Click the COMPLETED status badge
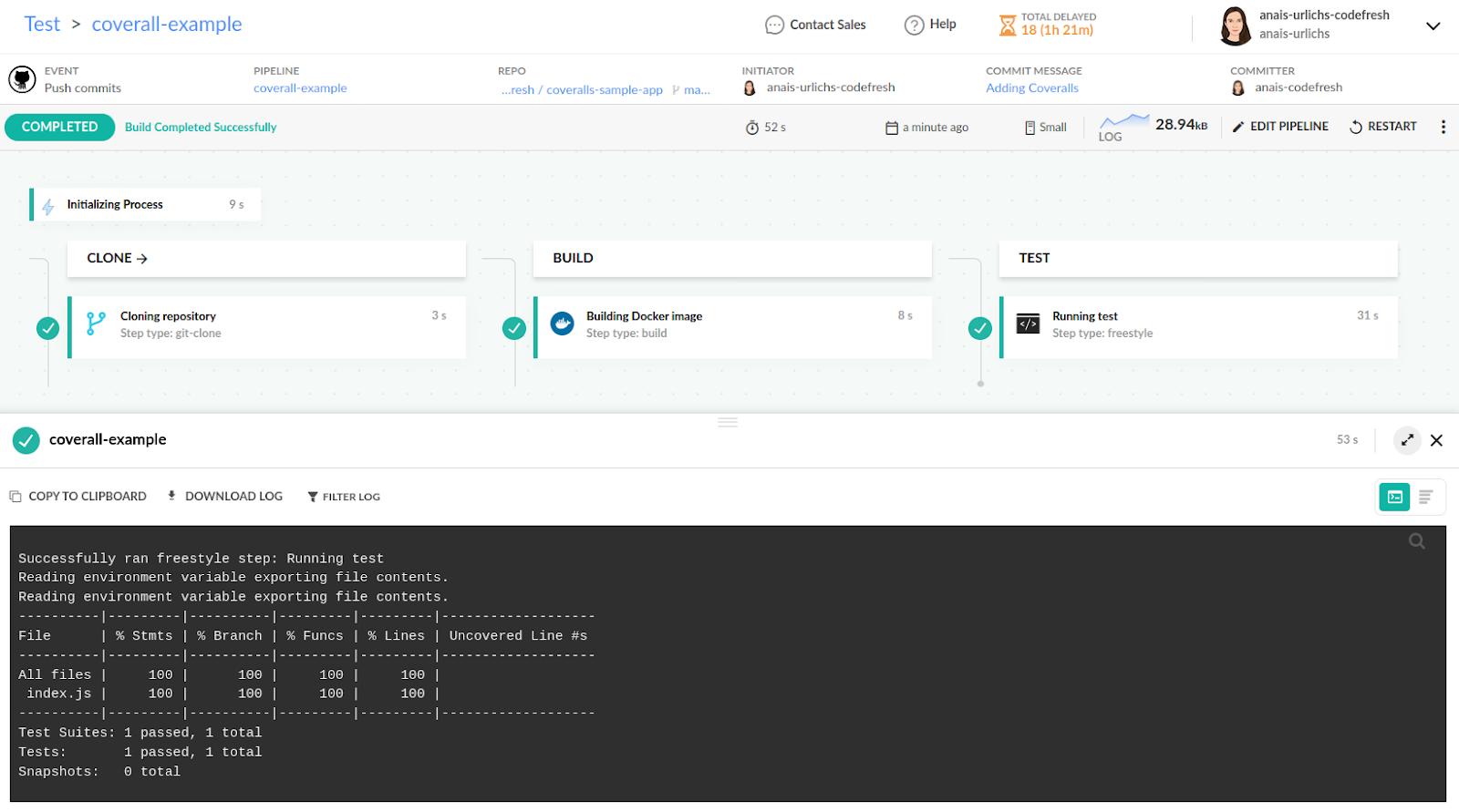Viewport: 1459px width, 812px height. click(60, 127)
